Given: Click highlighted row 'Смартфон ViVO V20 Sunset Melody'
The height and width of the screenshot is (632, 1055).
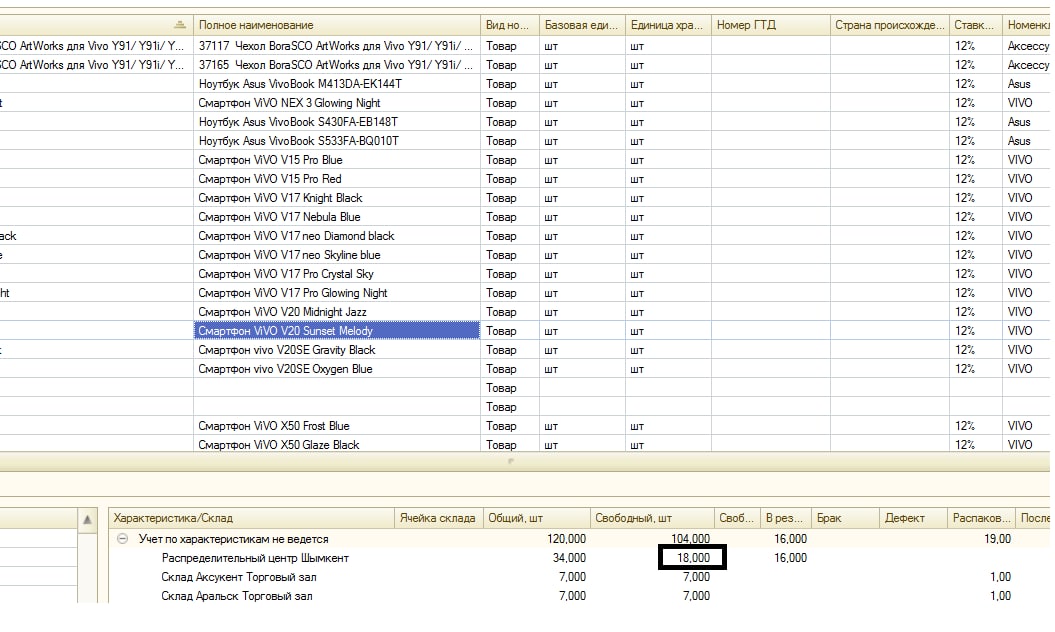Looking at the screenshot, I should pyautogui.click(x=337, y=330).
